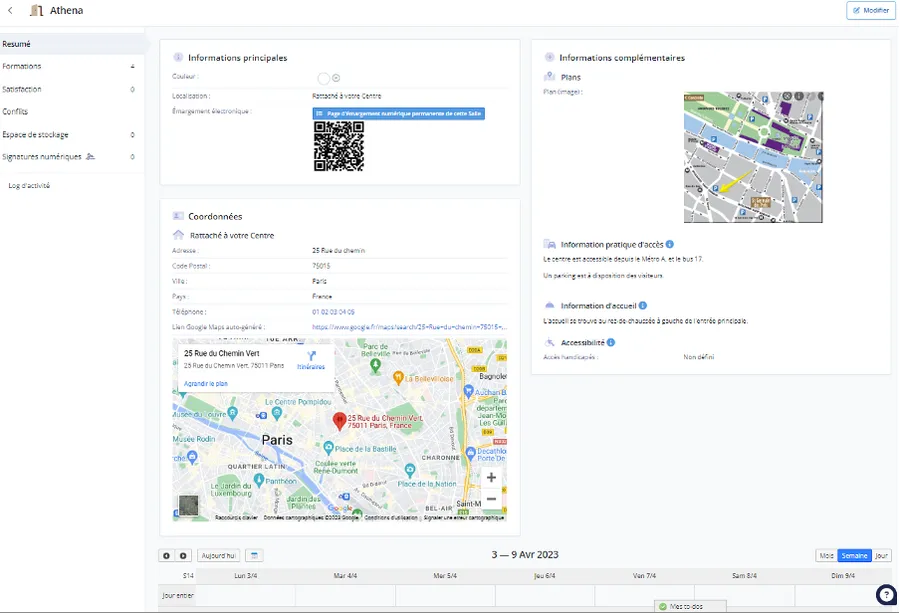Click the white Couleur swatch circle
This screenshot has width=900, height=613.
point(323,78)
